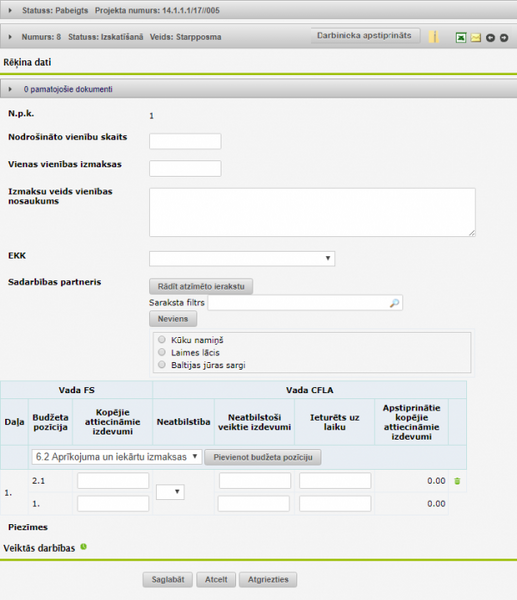Open the EKK dropdown
The width and height of the screenshot is (517, 600).
click(x=242, y=258)
